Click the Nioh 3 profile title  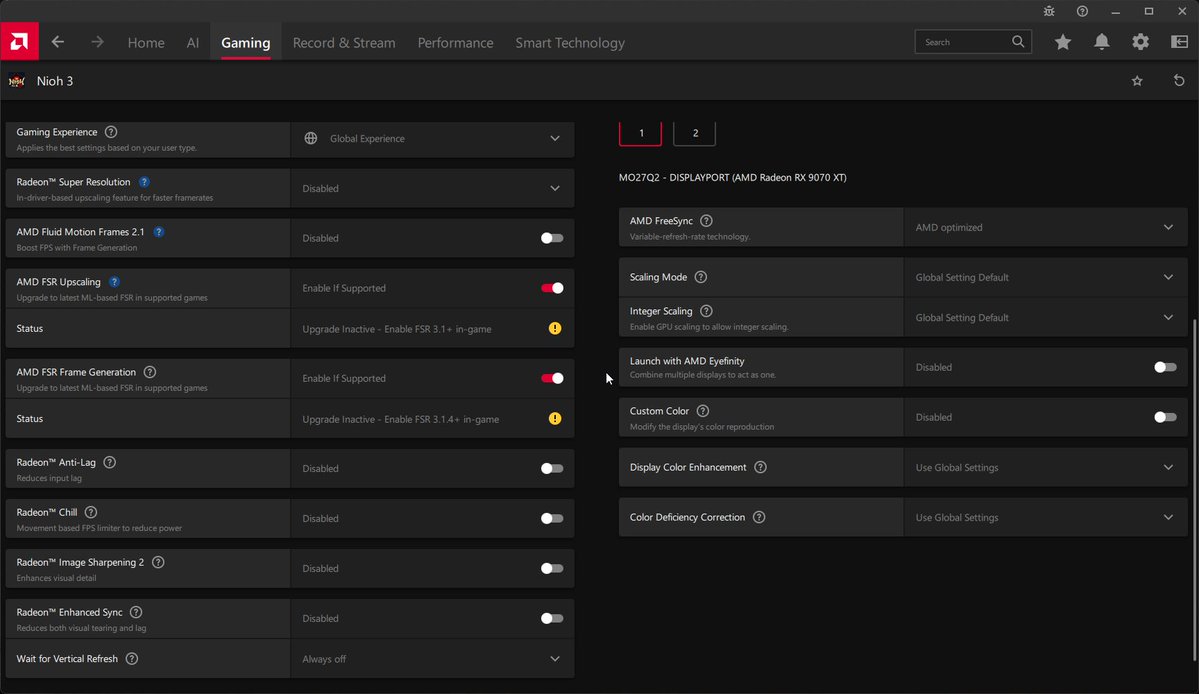click(x=55, y=81)
